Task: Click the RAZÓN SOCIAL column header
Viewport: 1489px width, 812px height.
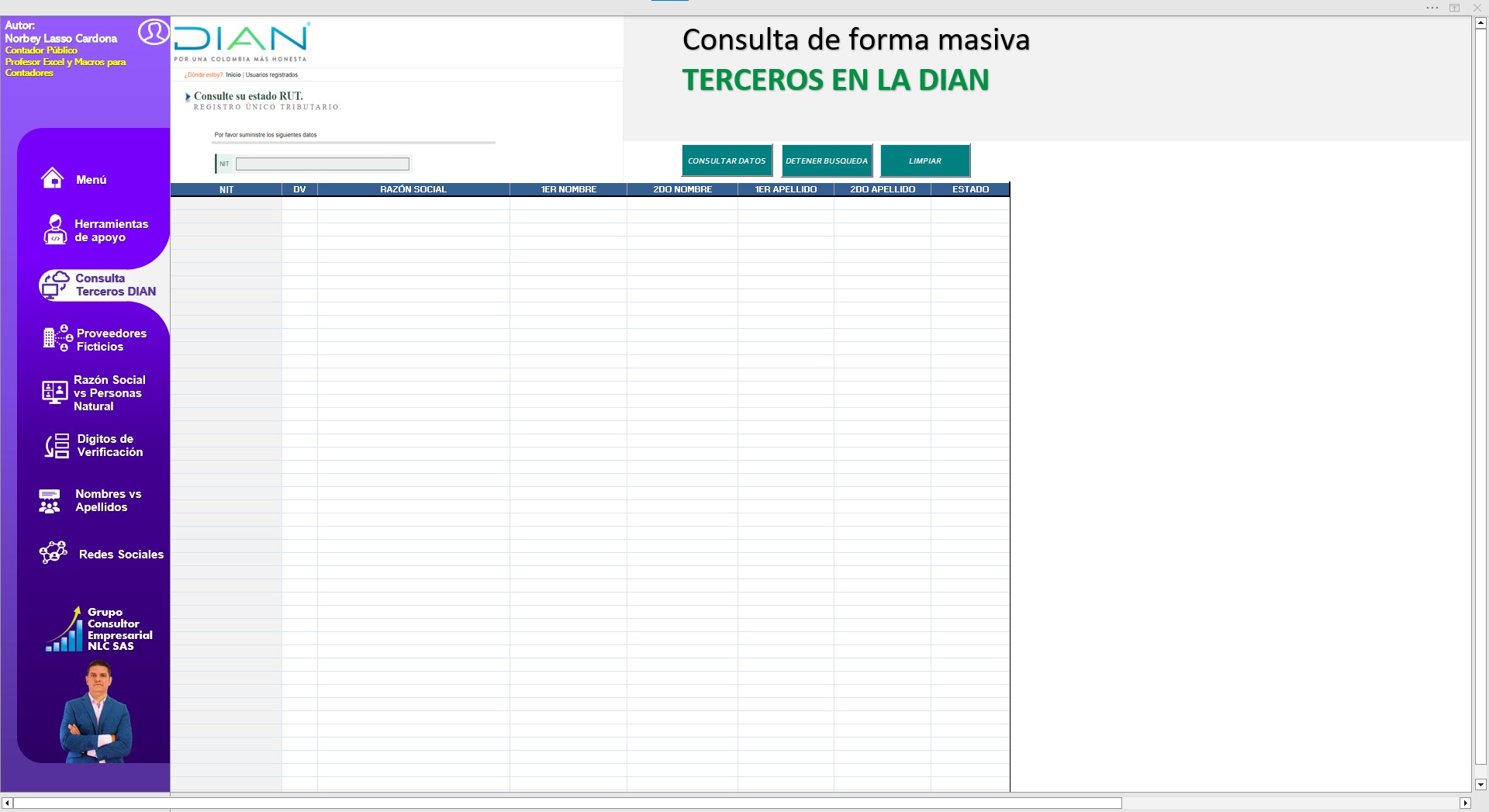Action: (x=413, y=189)
